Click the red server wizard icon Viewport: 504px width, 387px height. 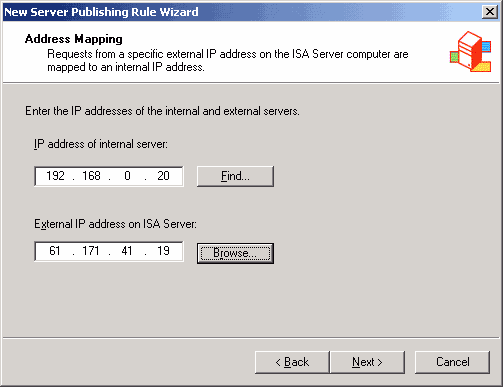click(470, 52)
